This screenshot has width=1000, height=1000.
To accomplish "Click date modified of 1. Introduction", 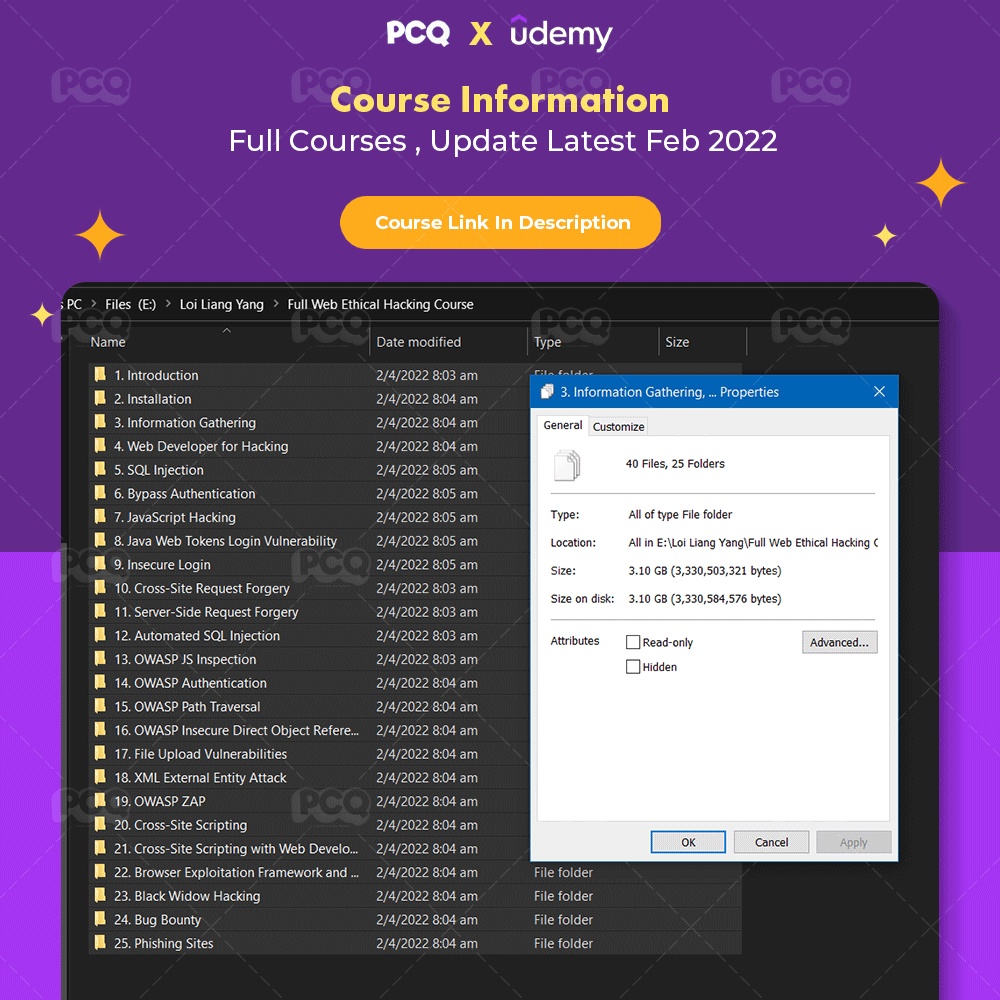I will tap(427, 375).
